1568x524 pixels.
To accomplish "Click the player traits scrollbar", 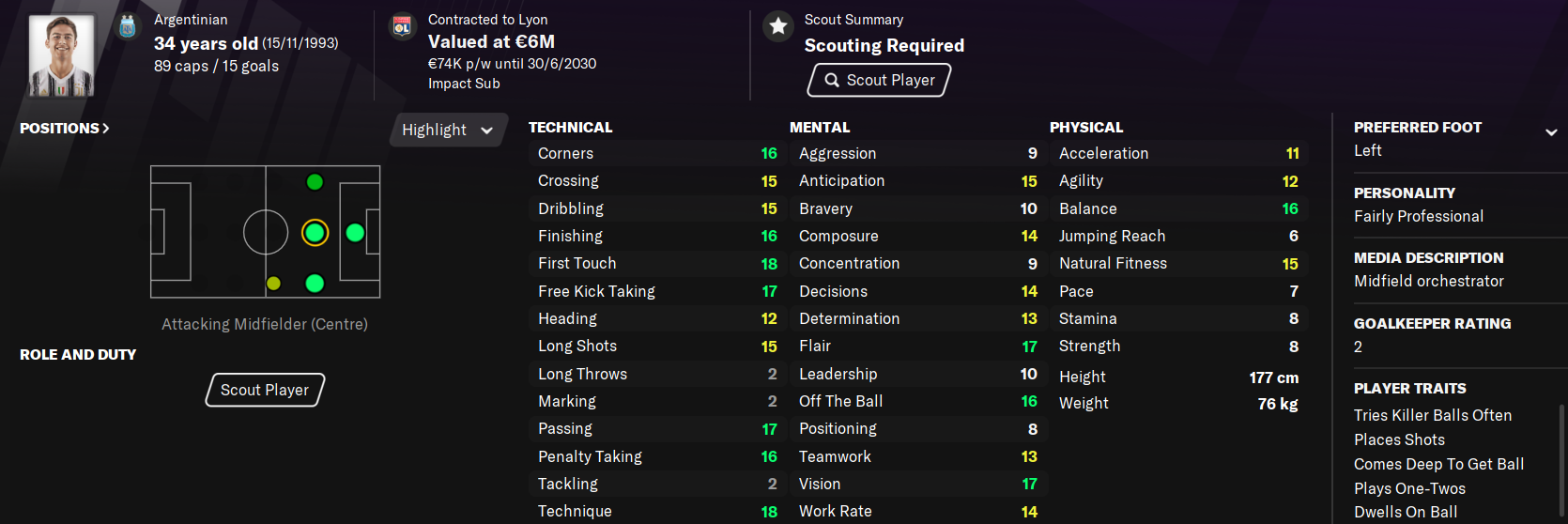I will [x=1561, y=460].
